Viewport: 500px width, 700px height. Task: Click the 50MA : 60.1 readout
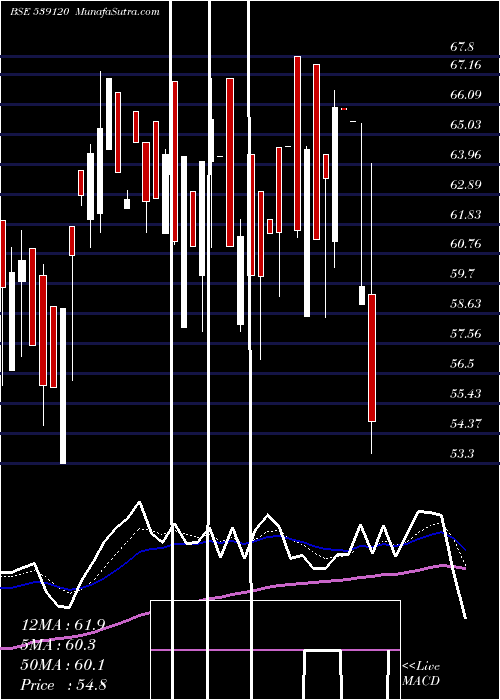coord(63,665)
